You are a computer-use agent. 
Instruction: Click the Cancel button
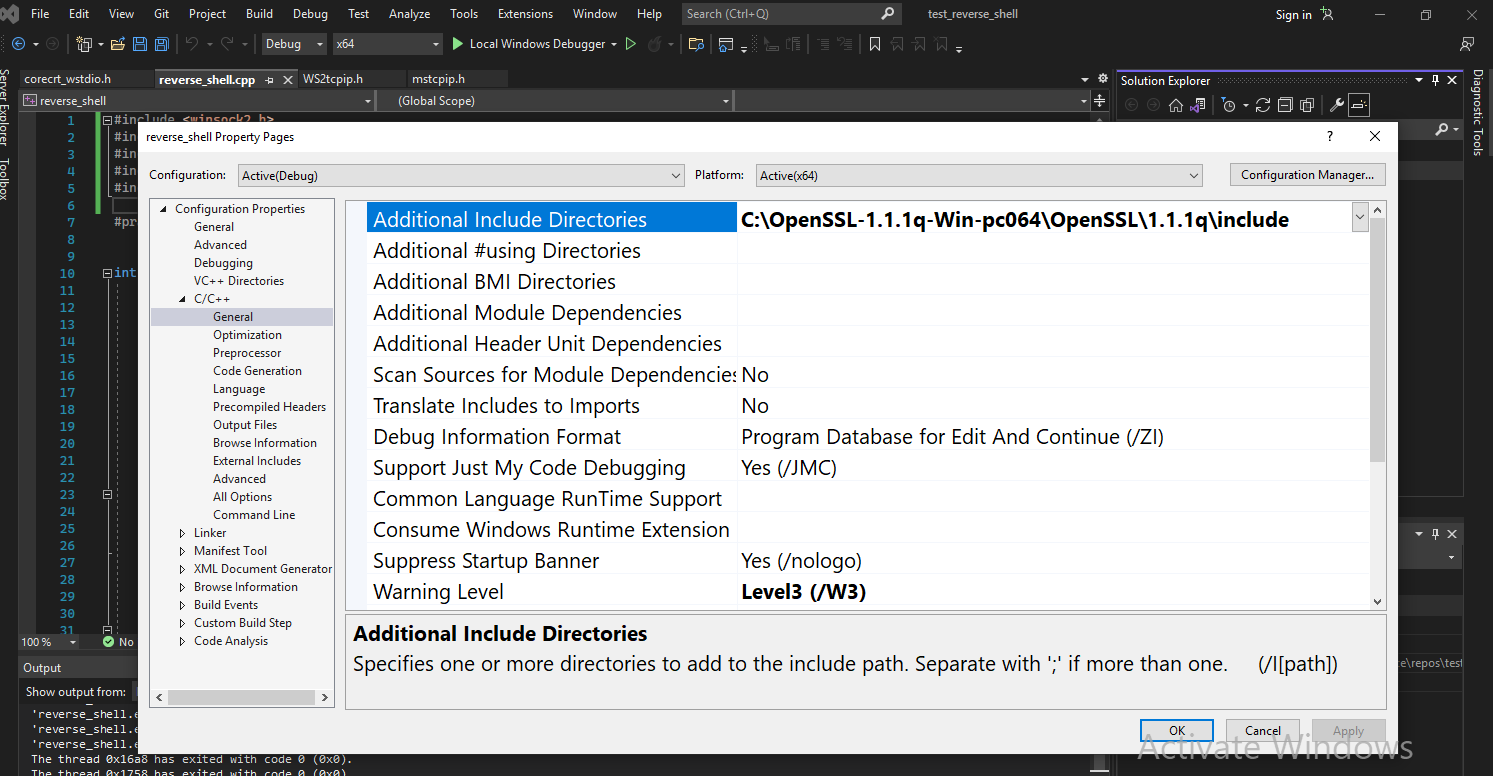click(x=1263, y=731)
